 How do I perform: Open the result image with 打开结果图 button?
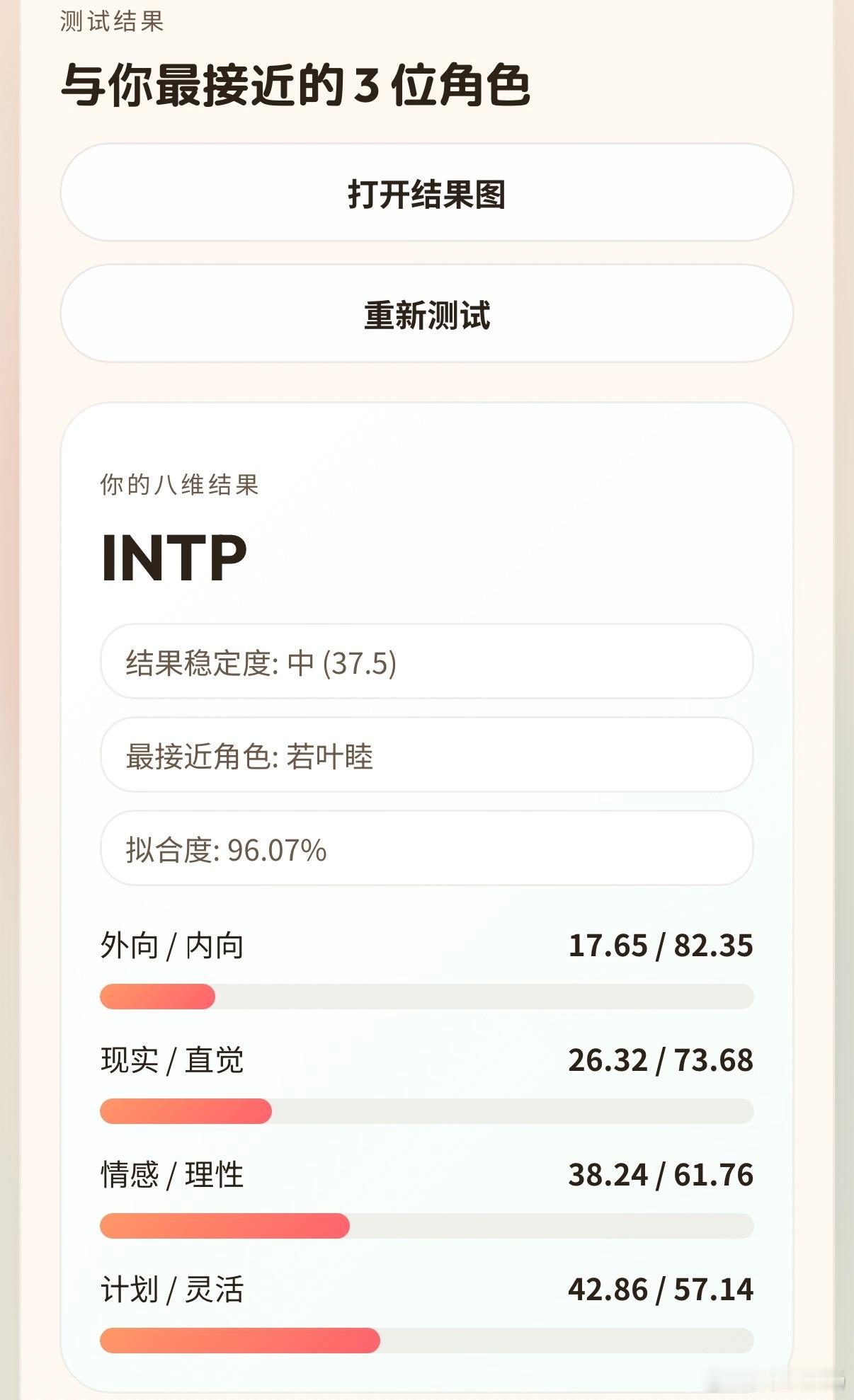pos(426,193)
